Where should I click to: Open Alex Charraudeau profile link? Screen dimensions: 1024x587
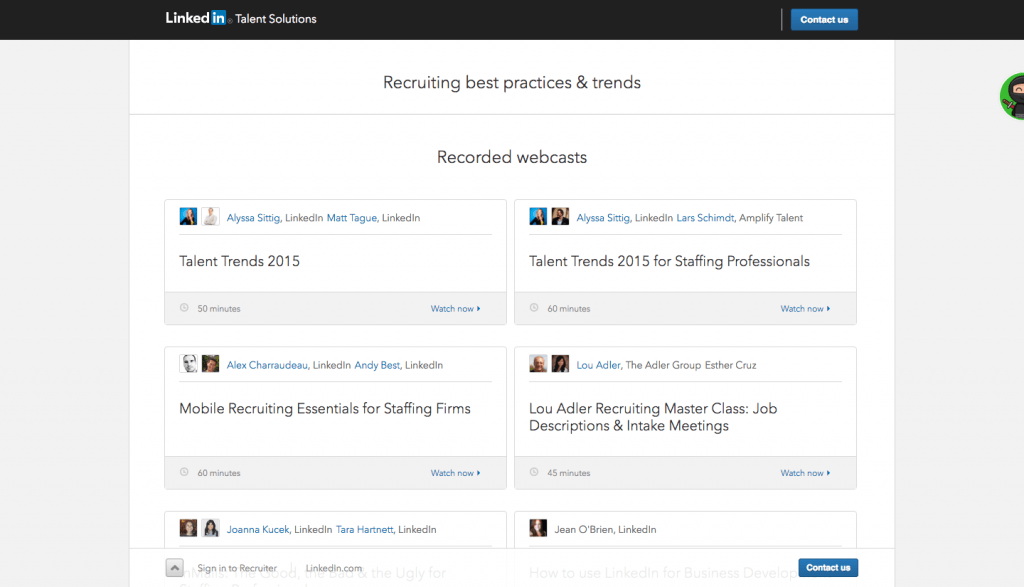click(267, 366)
